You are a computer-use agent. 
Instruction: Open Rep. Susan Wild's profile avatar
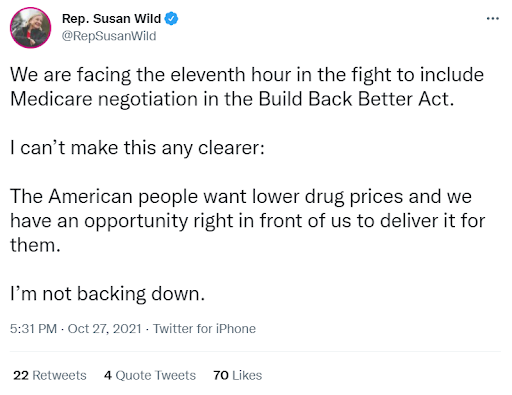pos(30,28)
